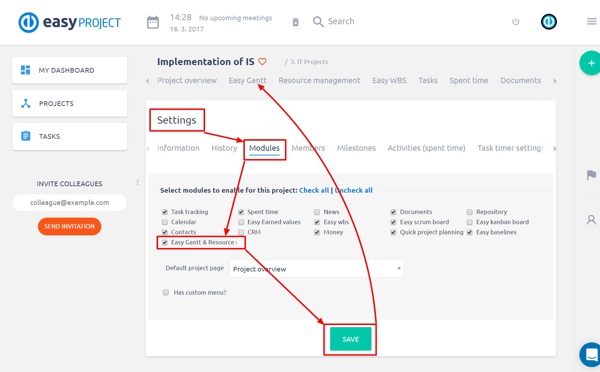The width and height of the screenshot is (600, 372).
Task: Open Activities (spent time) tab
Action: click(x=426, y=148)
